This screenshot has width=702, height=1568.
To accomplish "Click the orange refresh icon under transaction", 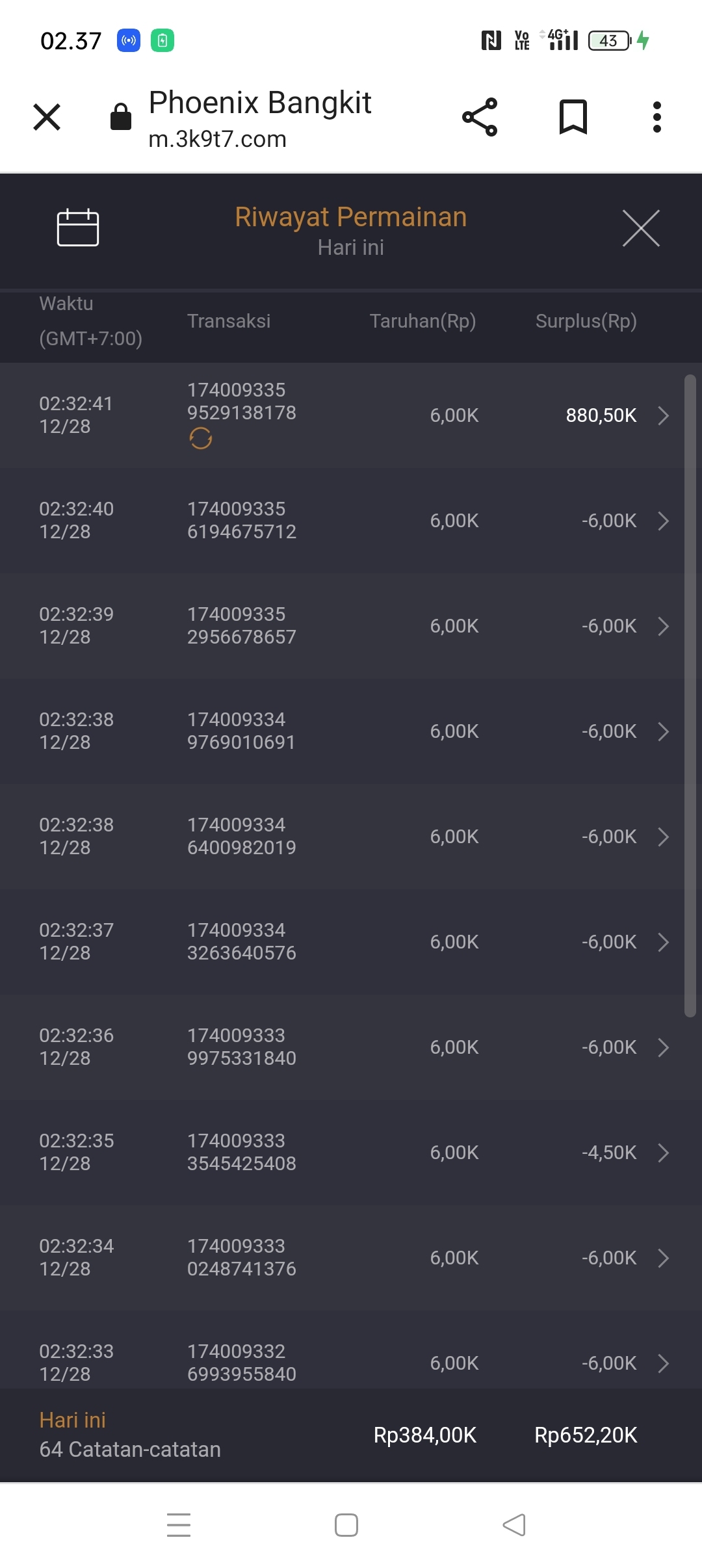I will click(x=201, y=439).
